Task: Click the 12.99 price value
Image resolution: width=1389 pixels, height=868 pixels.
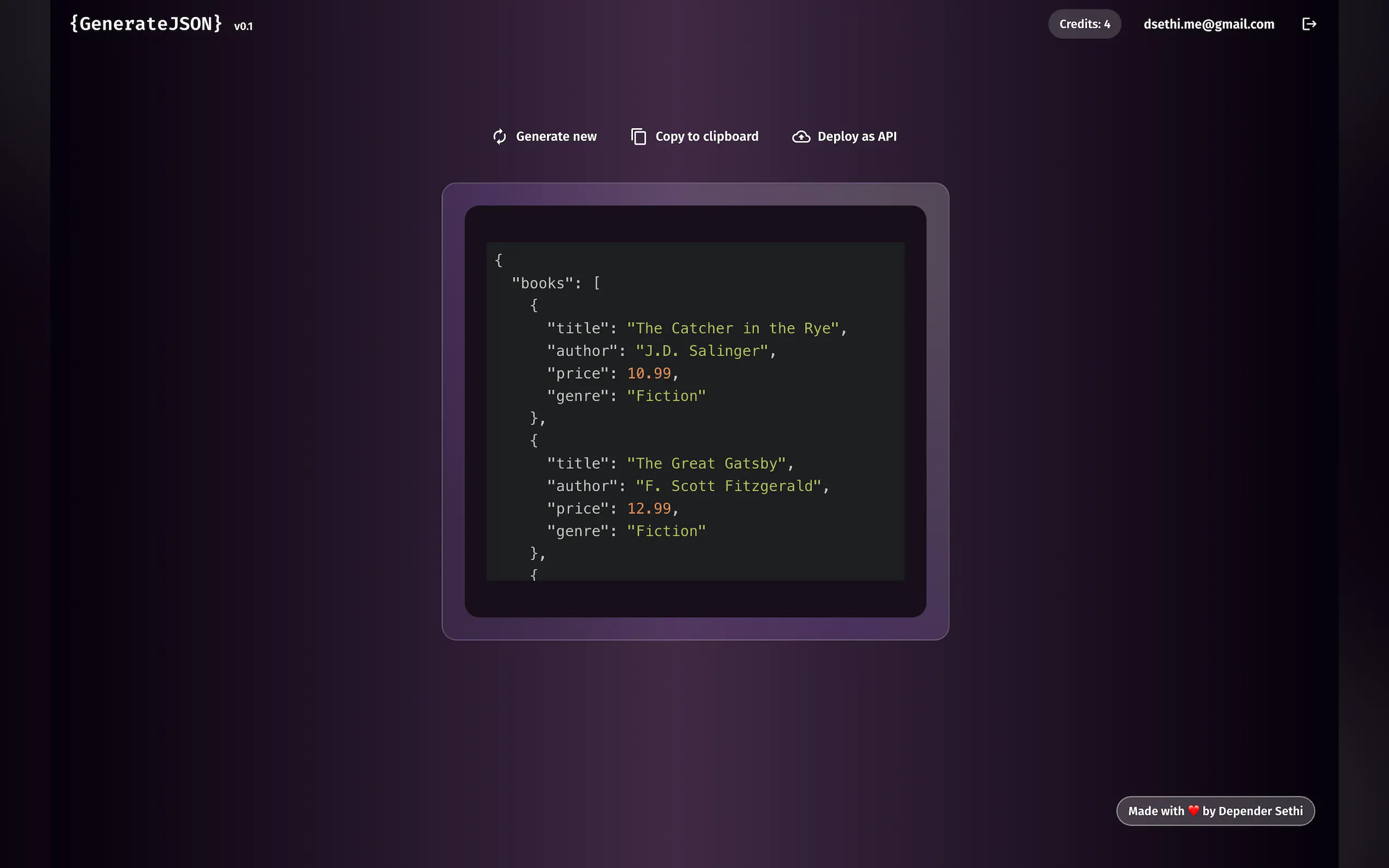Action: (x=649, y=509)
